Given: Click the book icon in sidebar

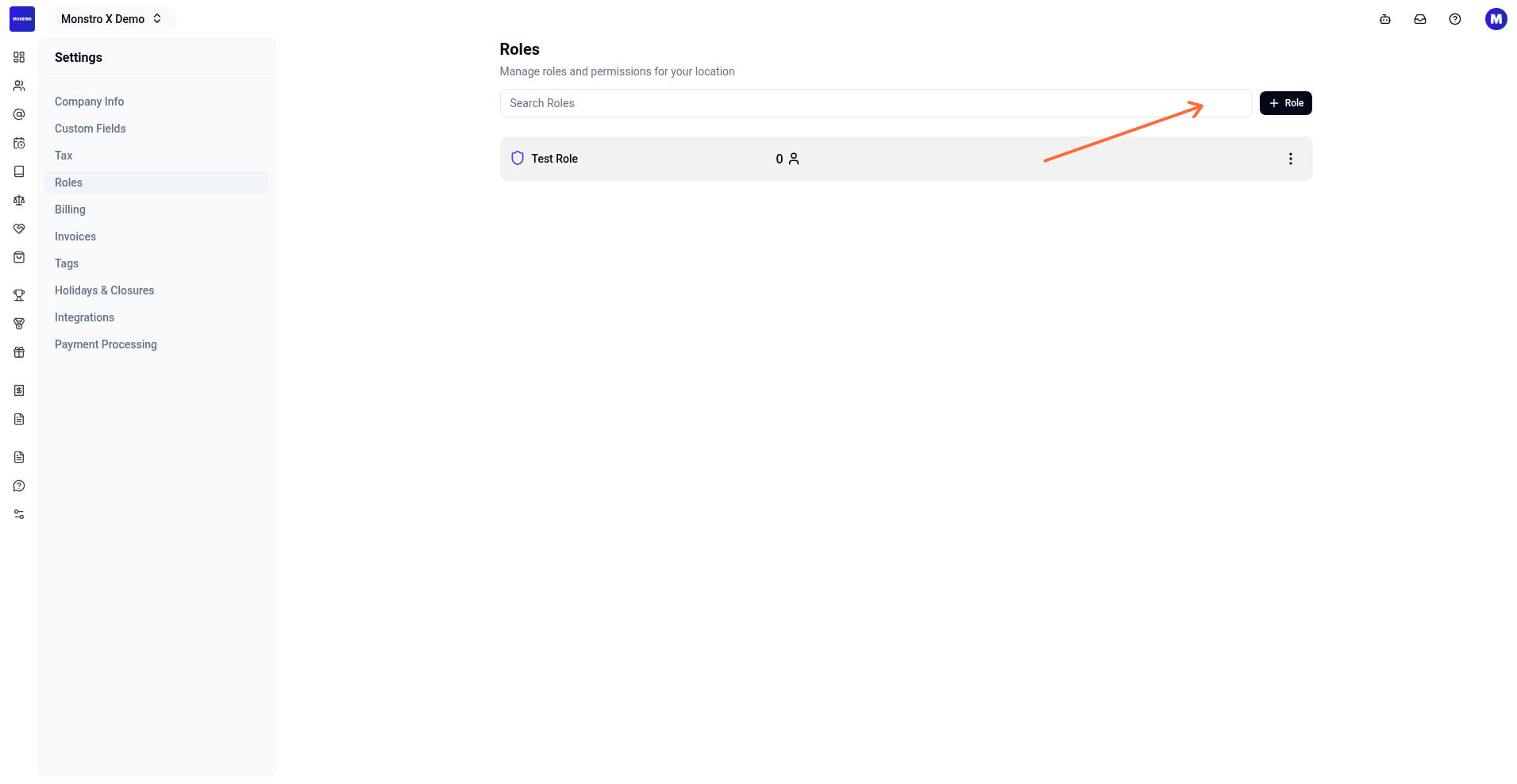Looking at the screenshot, I should 19,171.
